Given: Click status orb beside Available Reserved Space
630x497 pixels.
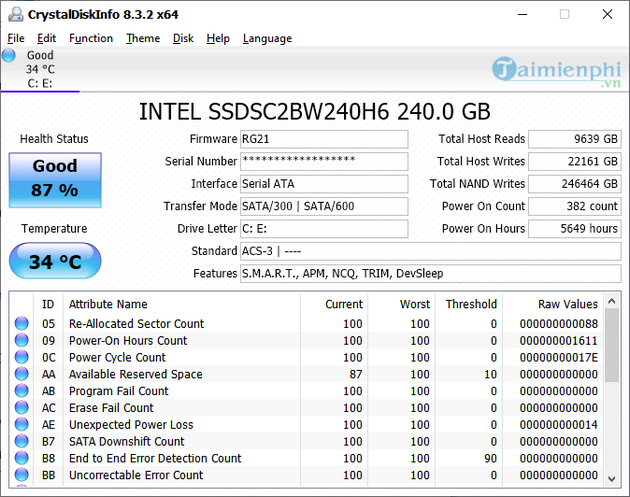Looking at the screenshot, I should [x=22, y=375].
